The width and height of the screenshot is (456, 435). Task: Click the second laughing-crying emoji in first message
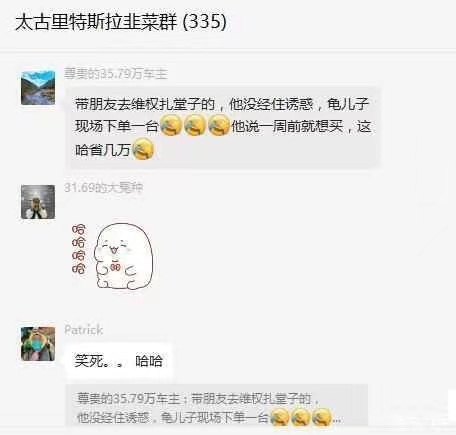195,125
